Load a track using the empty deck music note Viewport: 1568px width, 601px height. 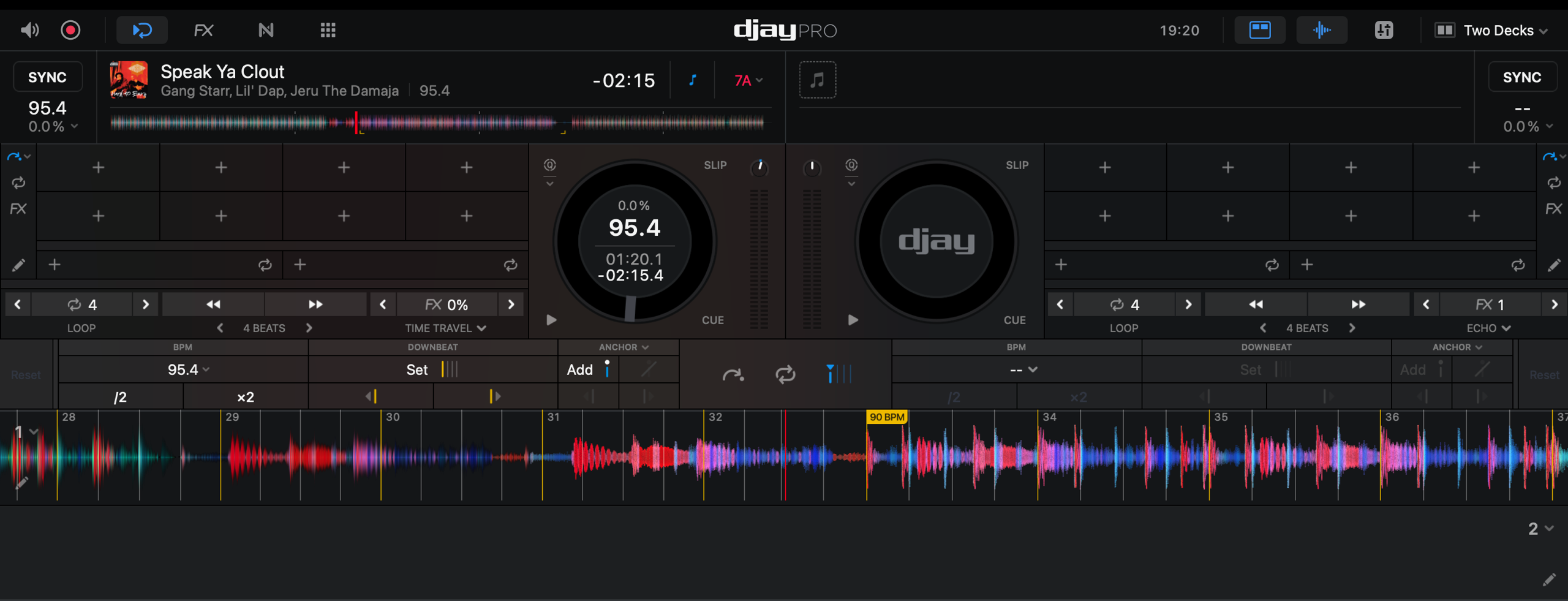click(817, 80)
